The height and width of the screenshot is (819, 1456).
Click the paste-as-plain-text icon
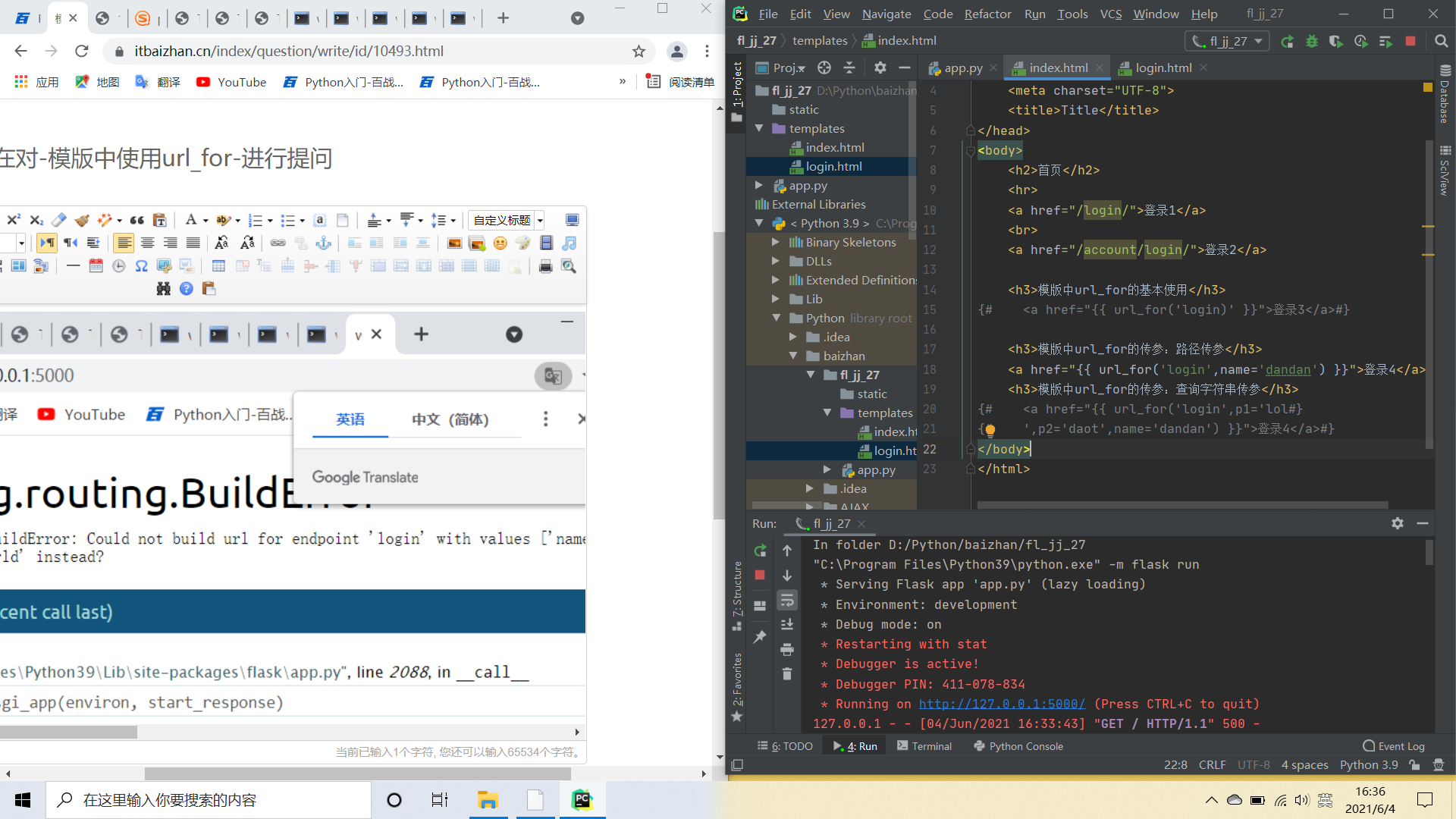coord(160,220)
